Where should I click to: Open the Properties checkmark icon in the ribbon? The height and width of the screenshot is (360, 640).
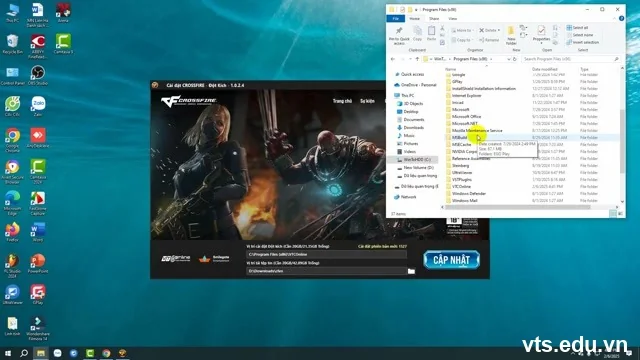pyautogui.click(x=541, y=31)
